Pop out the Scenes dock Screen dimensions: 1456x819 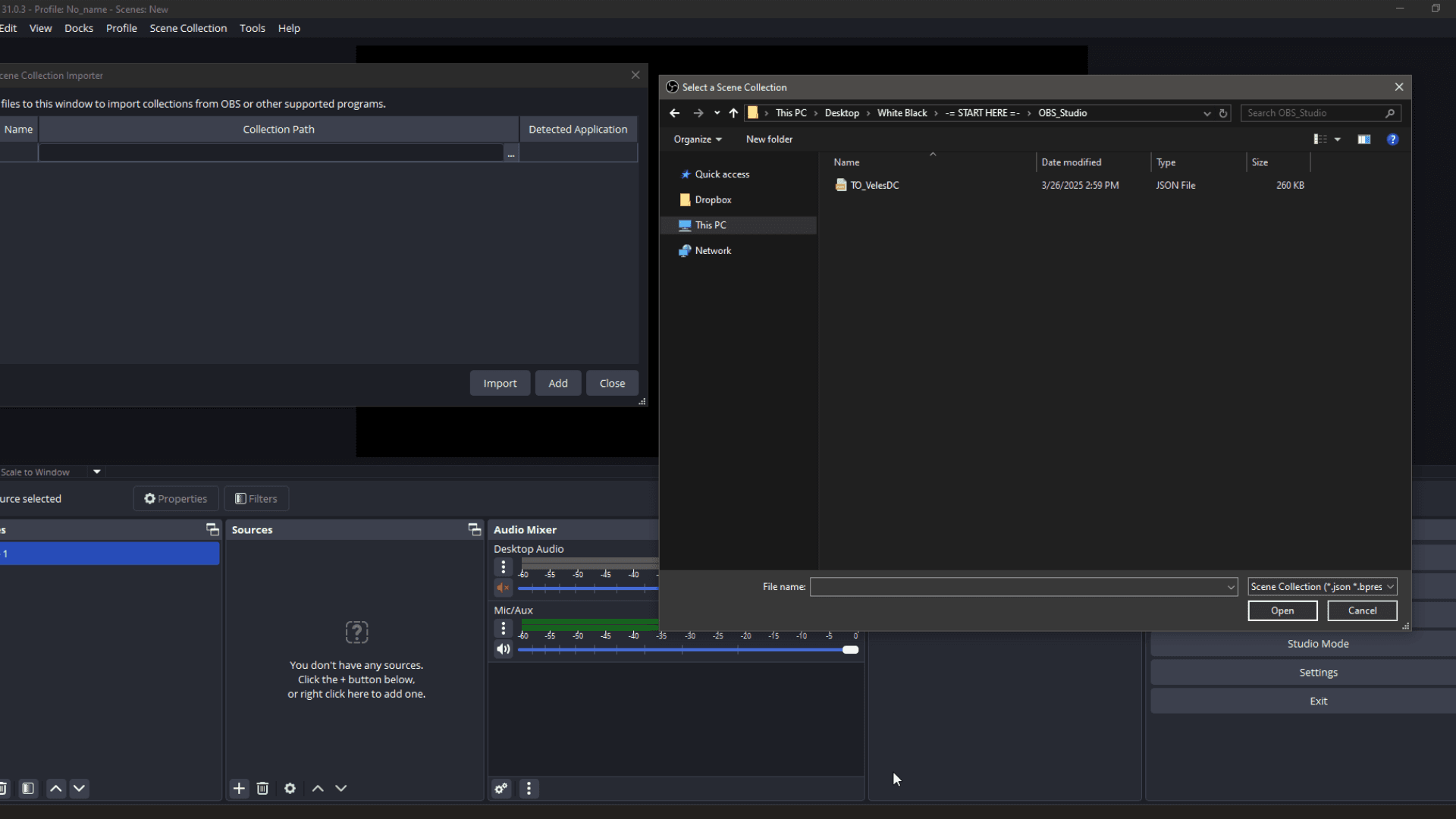pyautogui.click(x=212, y=530)
